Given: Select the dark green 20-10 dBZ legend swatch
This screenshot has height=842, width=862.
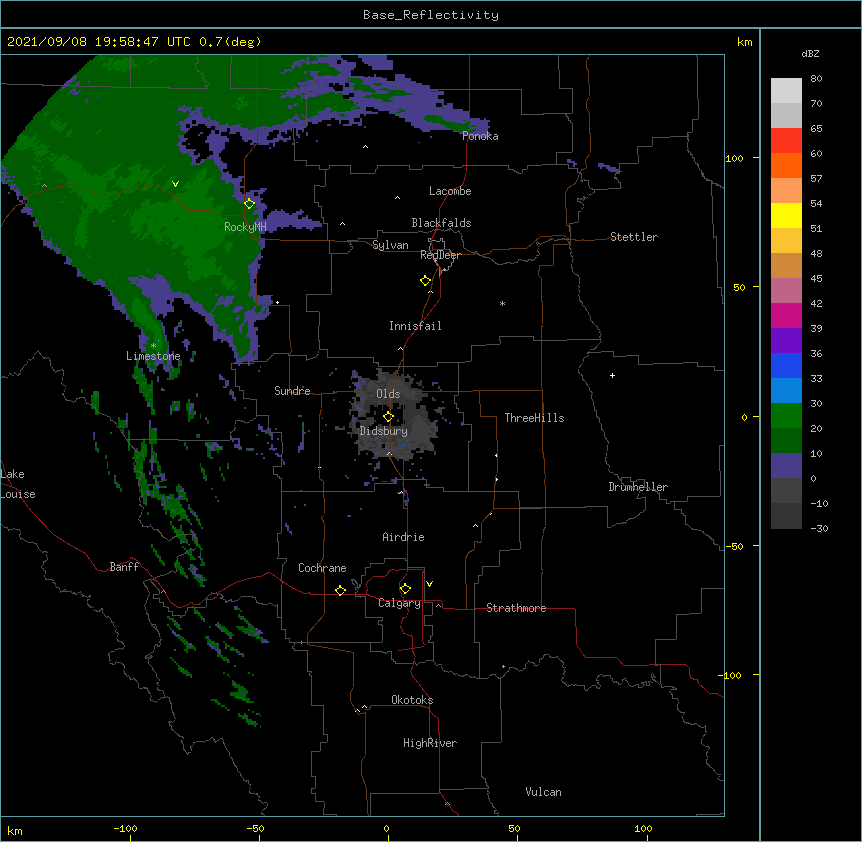Looking at the screenshot, I should [x=786, y=440].
